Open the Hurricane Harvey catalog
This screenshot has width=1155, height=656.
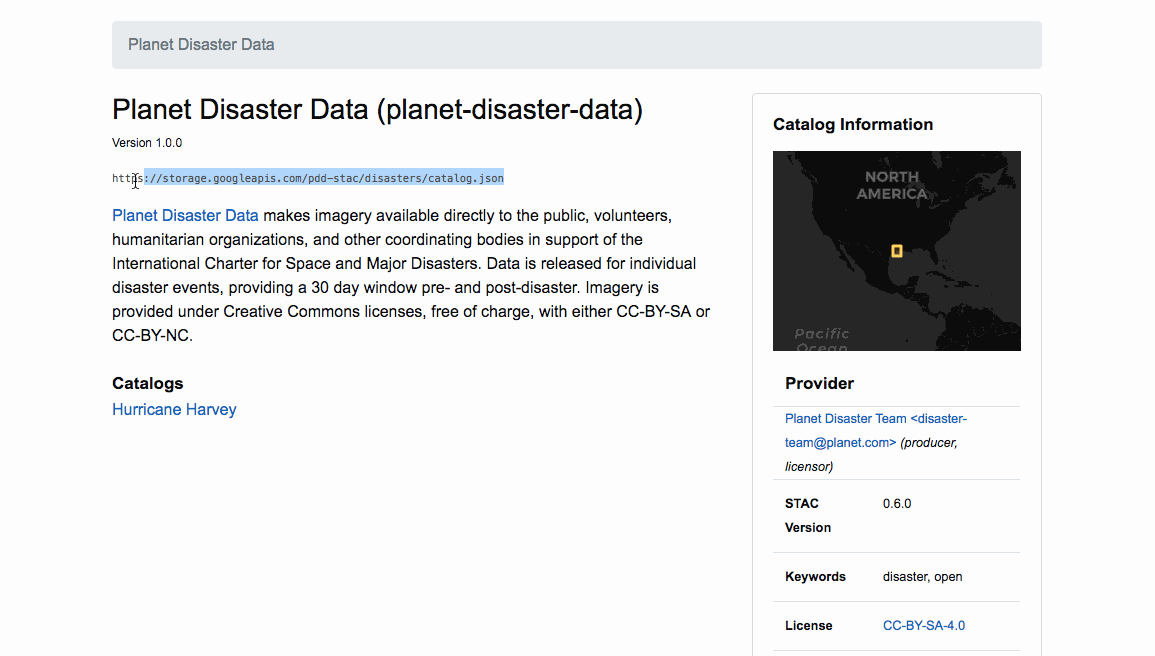pos(174,409)
